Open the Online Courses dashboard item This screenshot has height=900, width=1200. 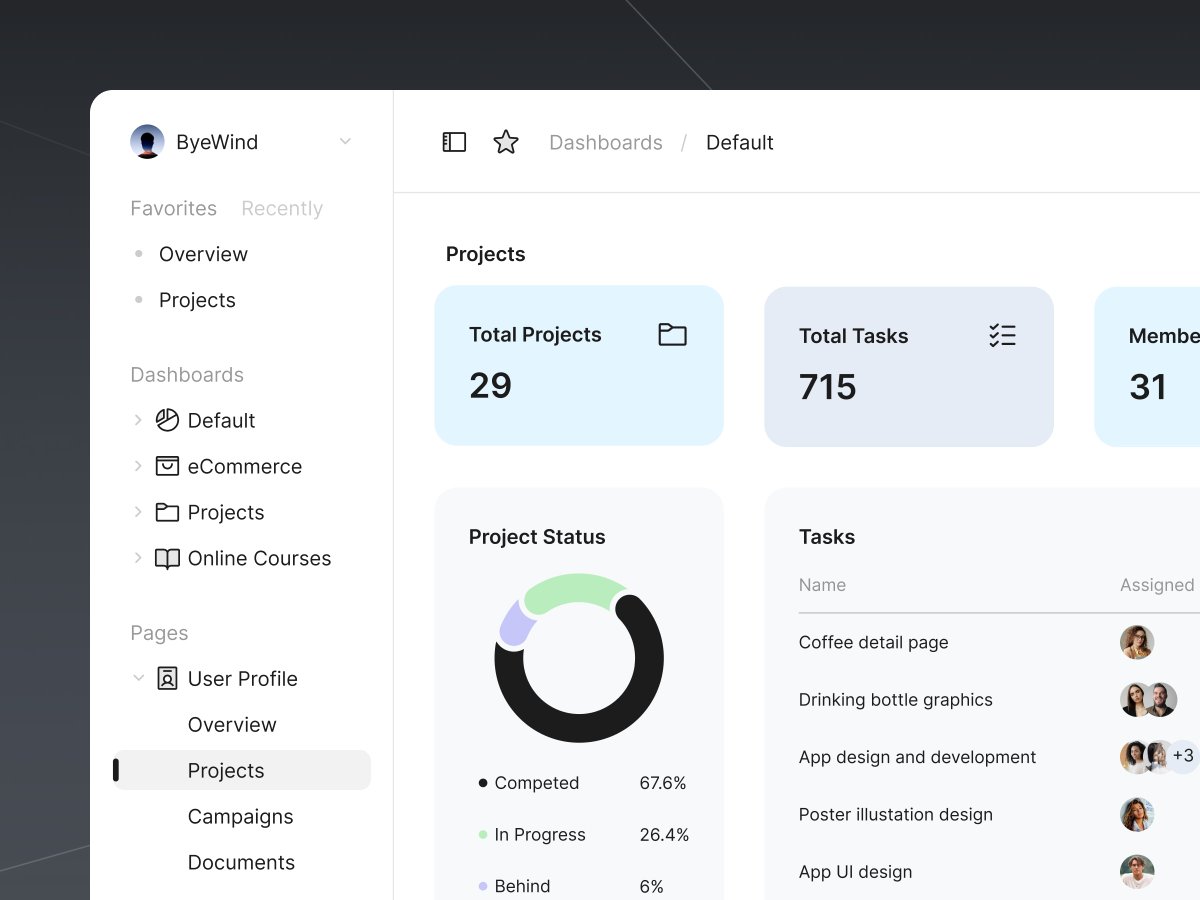[x=259, y=558]
